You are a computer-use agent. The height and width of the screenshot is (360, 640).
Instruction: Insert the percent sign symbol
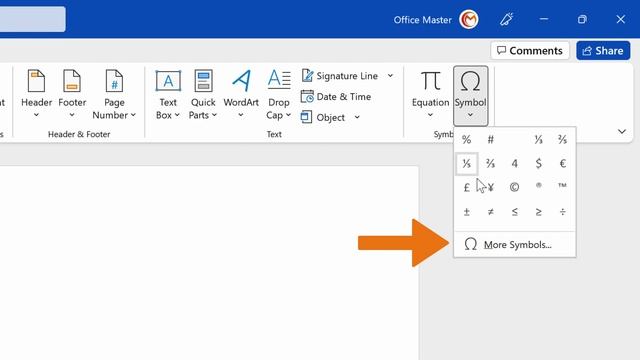(x=467, y=140)
